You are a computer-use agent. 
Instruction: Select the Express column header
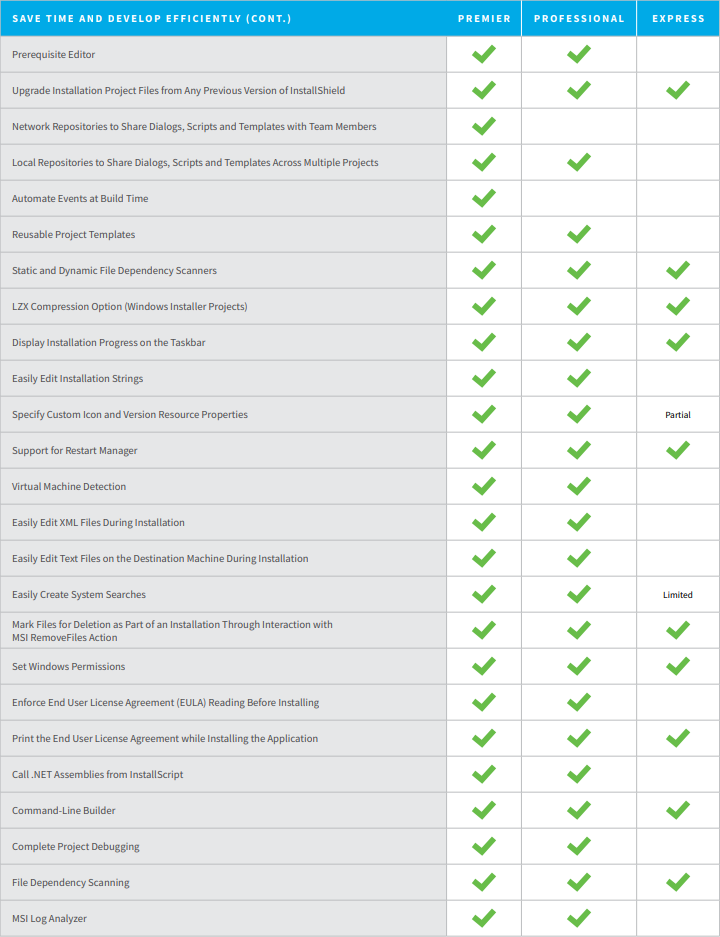[678, 19]
